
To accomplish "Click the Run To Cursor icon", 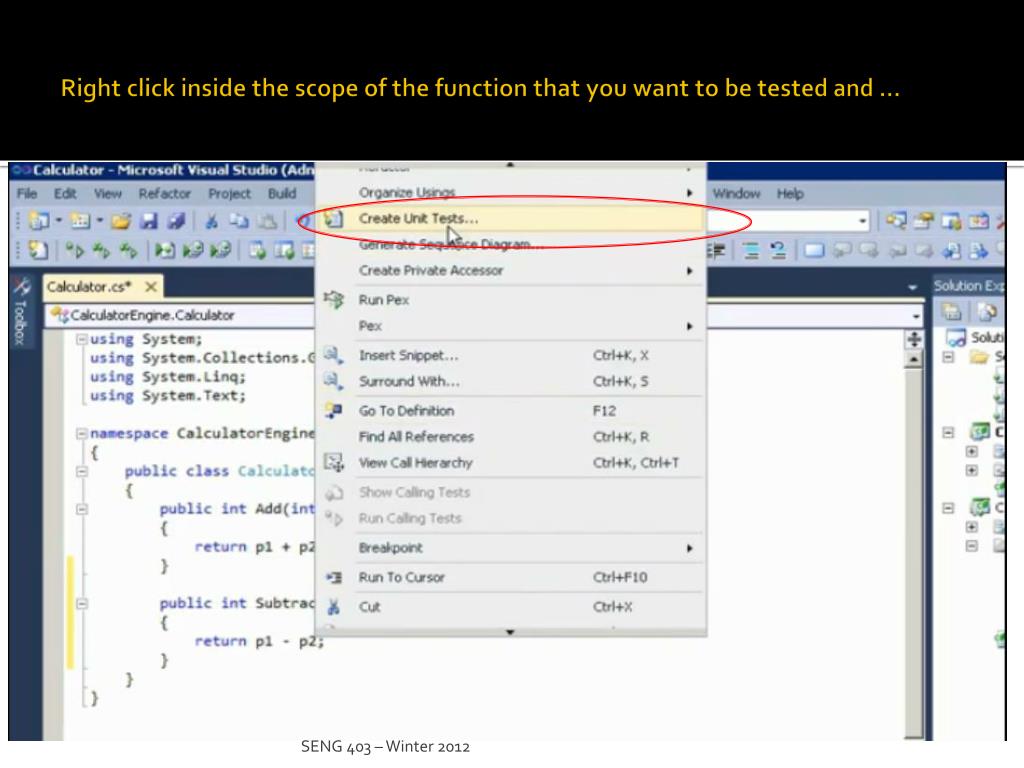I will pyautogui.click(x=334, y=577).
